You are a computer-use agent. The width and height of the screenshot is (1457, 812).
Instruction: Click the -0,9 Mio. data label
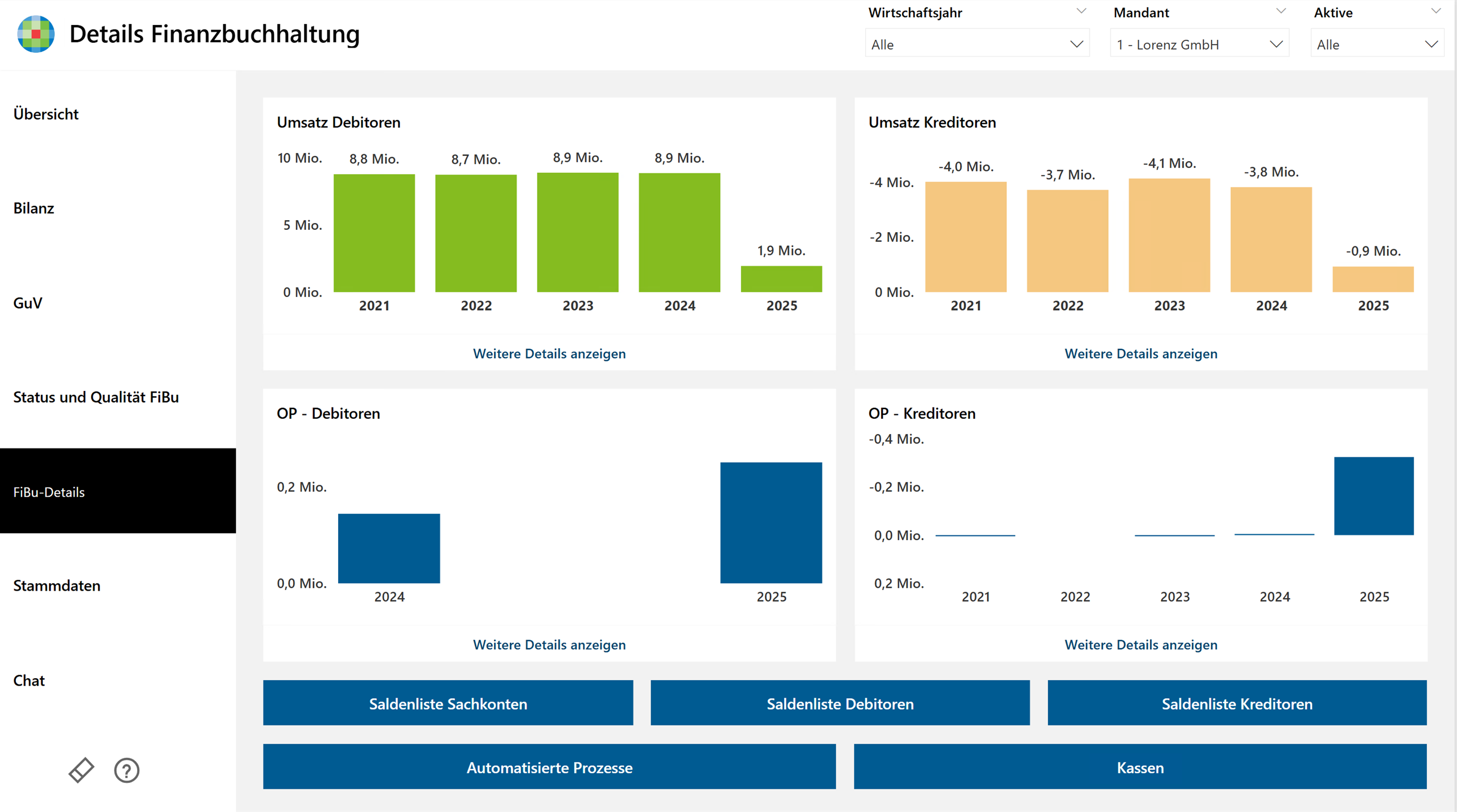[1373, 251]
